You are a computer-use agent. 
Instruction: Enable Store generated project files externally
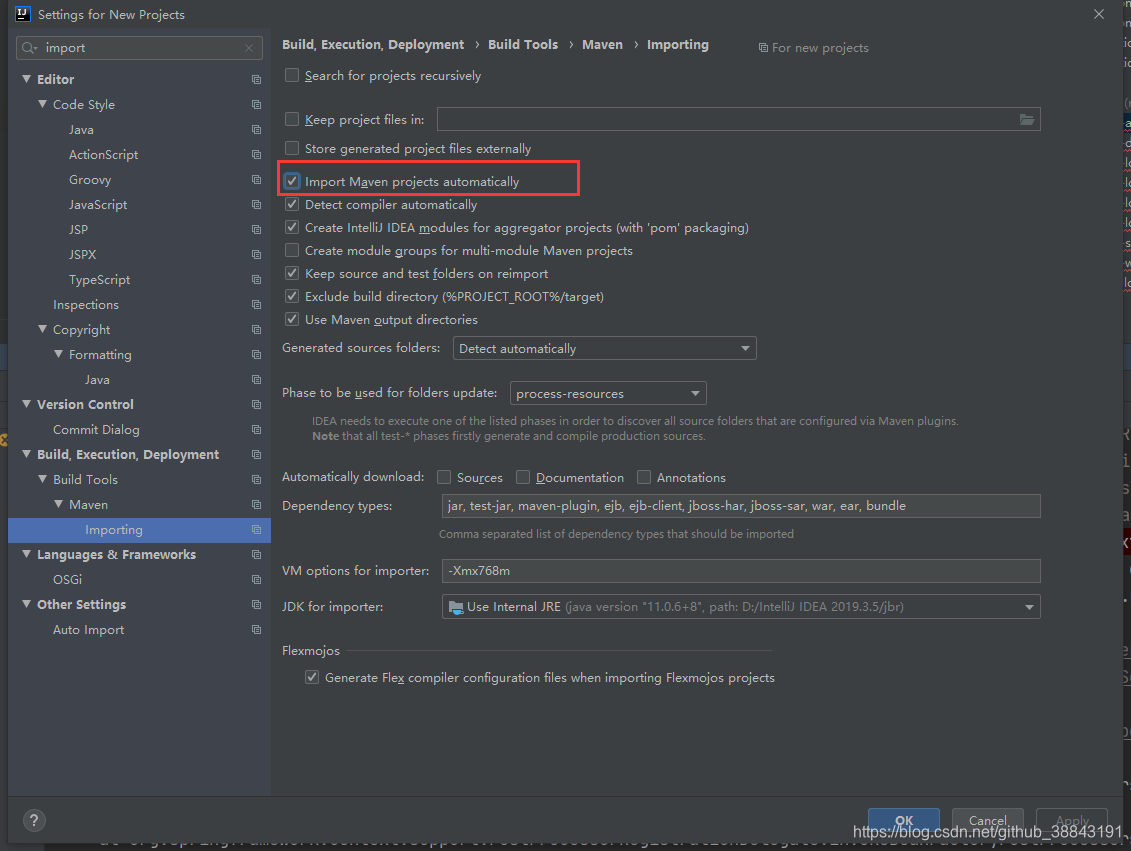(292, 148)
